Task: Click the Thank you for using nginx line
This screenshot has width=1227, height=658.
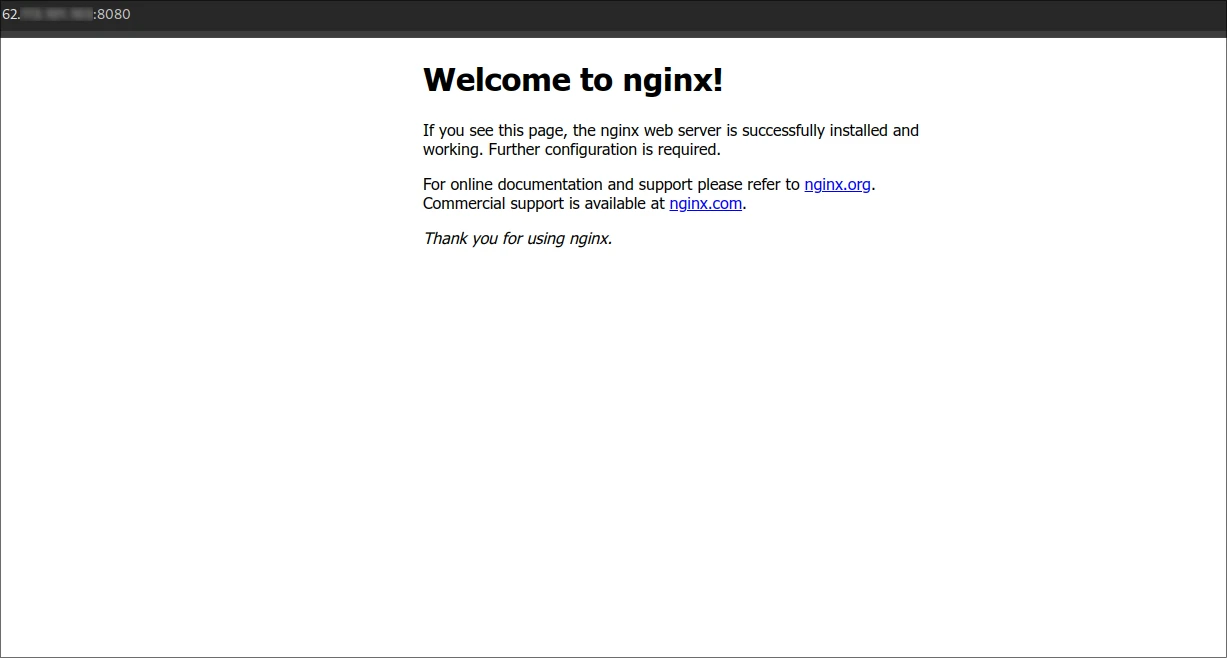Action: [x=517, y=238]
